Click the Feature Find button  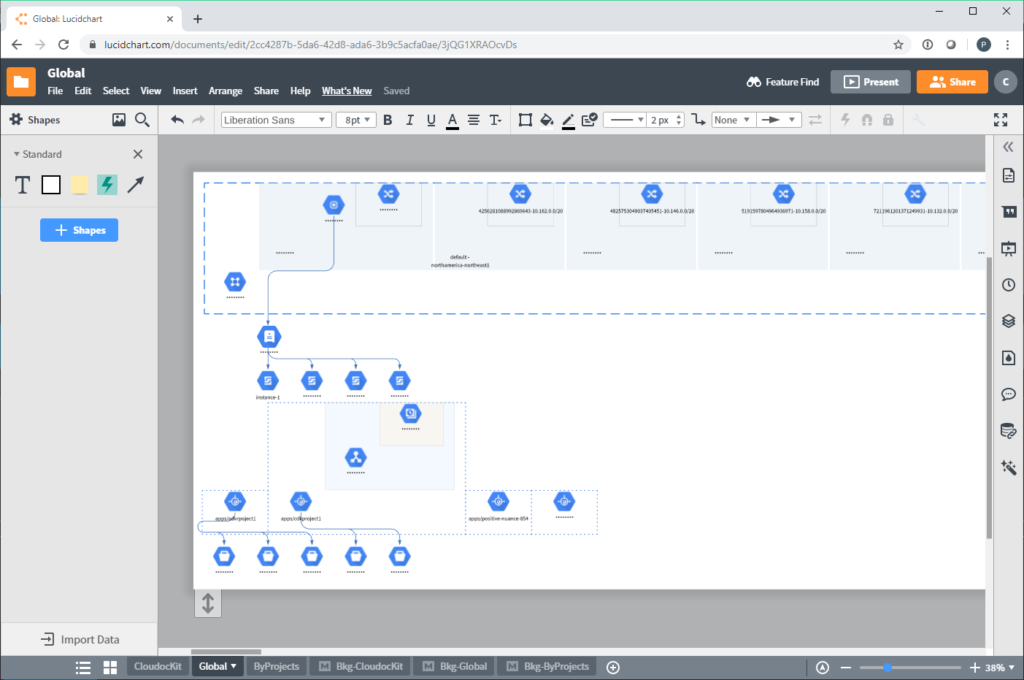tap(782, 82)
